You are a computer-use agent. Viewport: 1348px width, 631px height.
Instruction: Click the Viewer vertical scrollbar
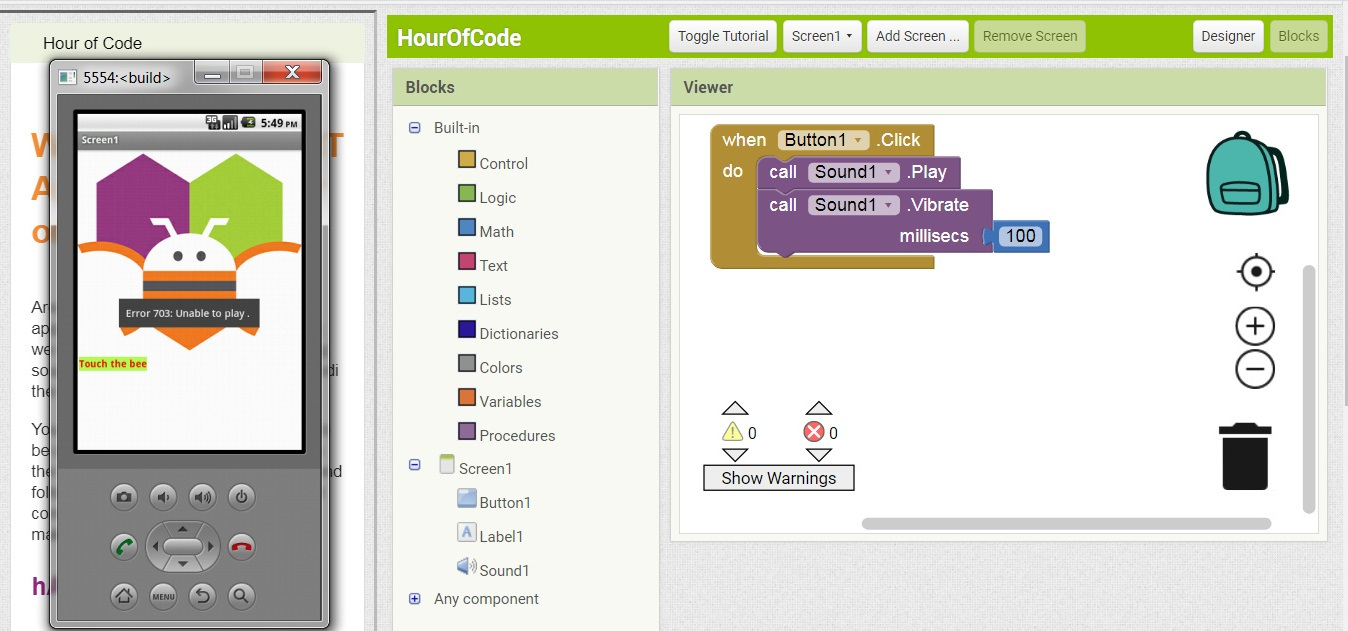click(1309, 389)
